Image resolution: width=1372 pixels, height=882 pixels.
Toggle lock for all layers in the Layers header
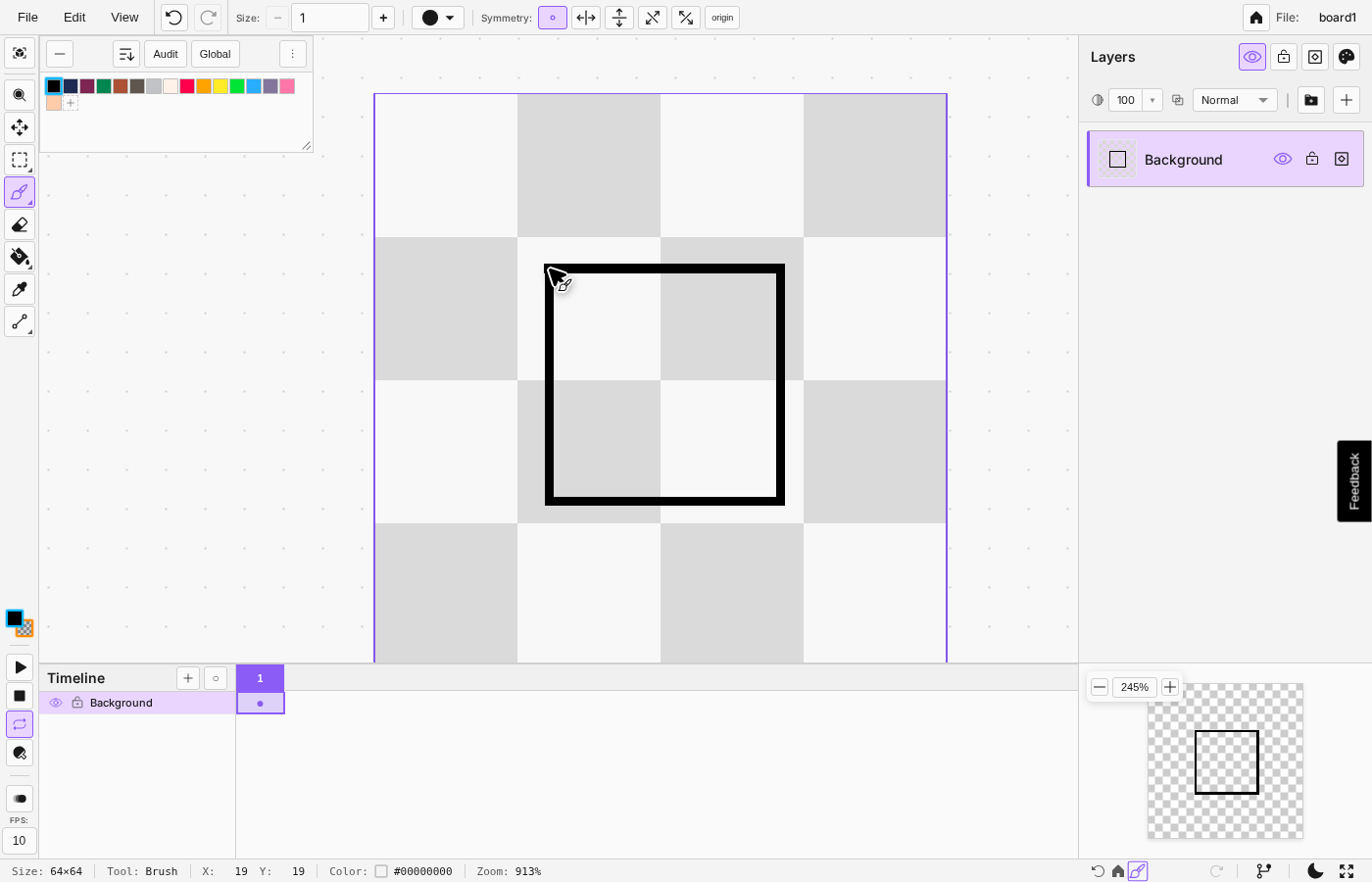(1284, 57)
